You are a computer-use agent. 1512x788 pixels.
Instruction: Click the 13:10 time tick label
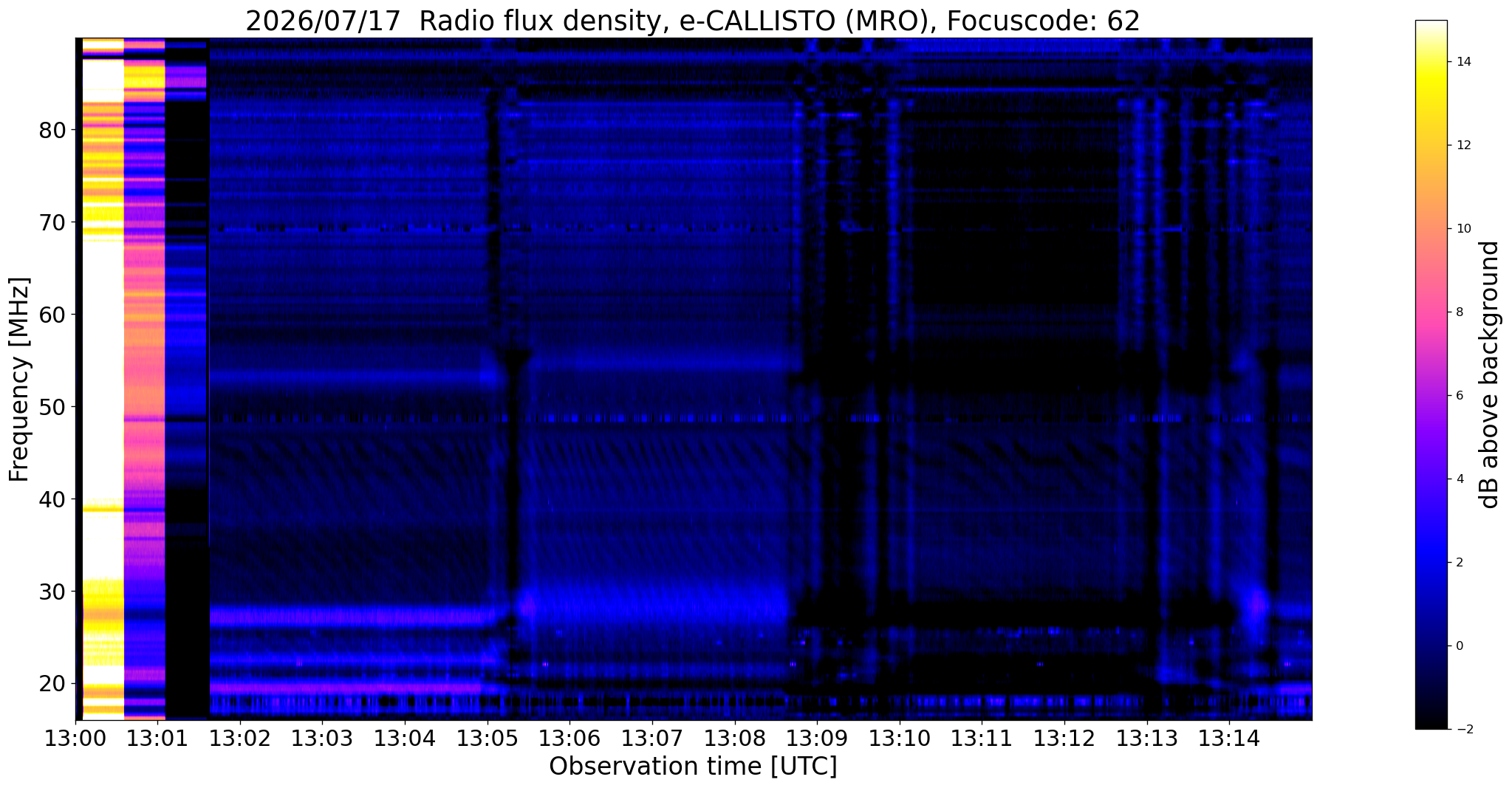coord(900,738)
